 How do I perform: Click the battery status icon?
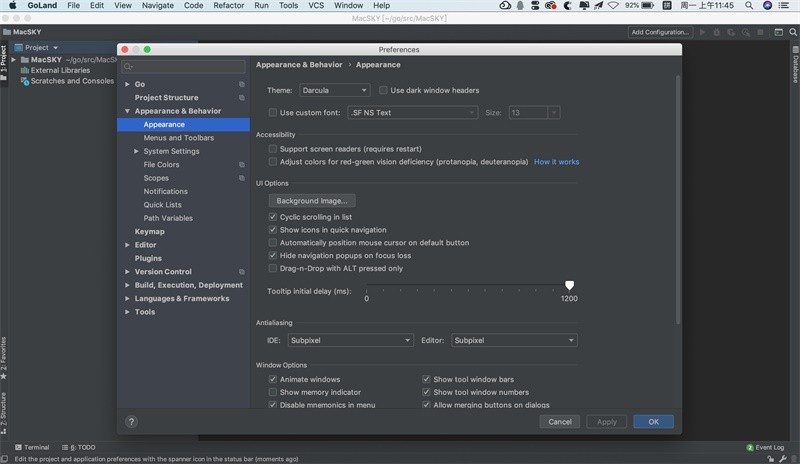[647, 6]
